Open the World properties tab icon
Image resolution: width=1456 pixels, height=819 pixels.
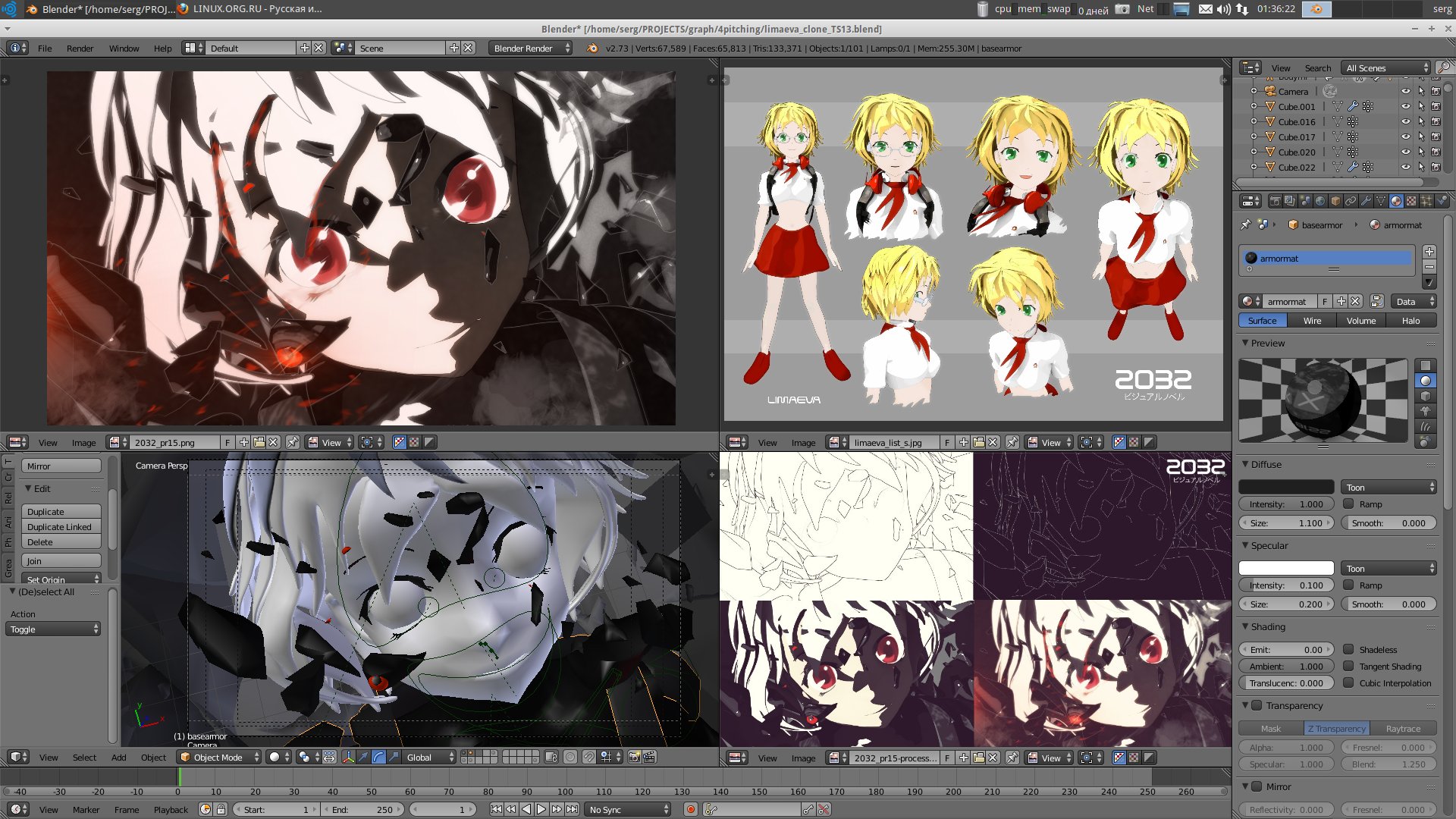coord(1320,201)
